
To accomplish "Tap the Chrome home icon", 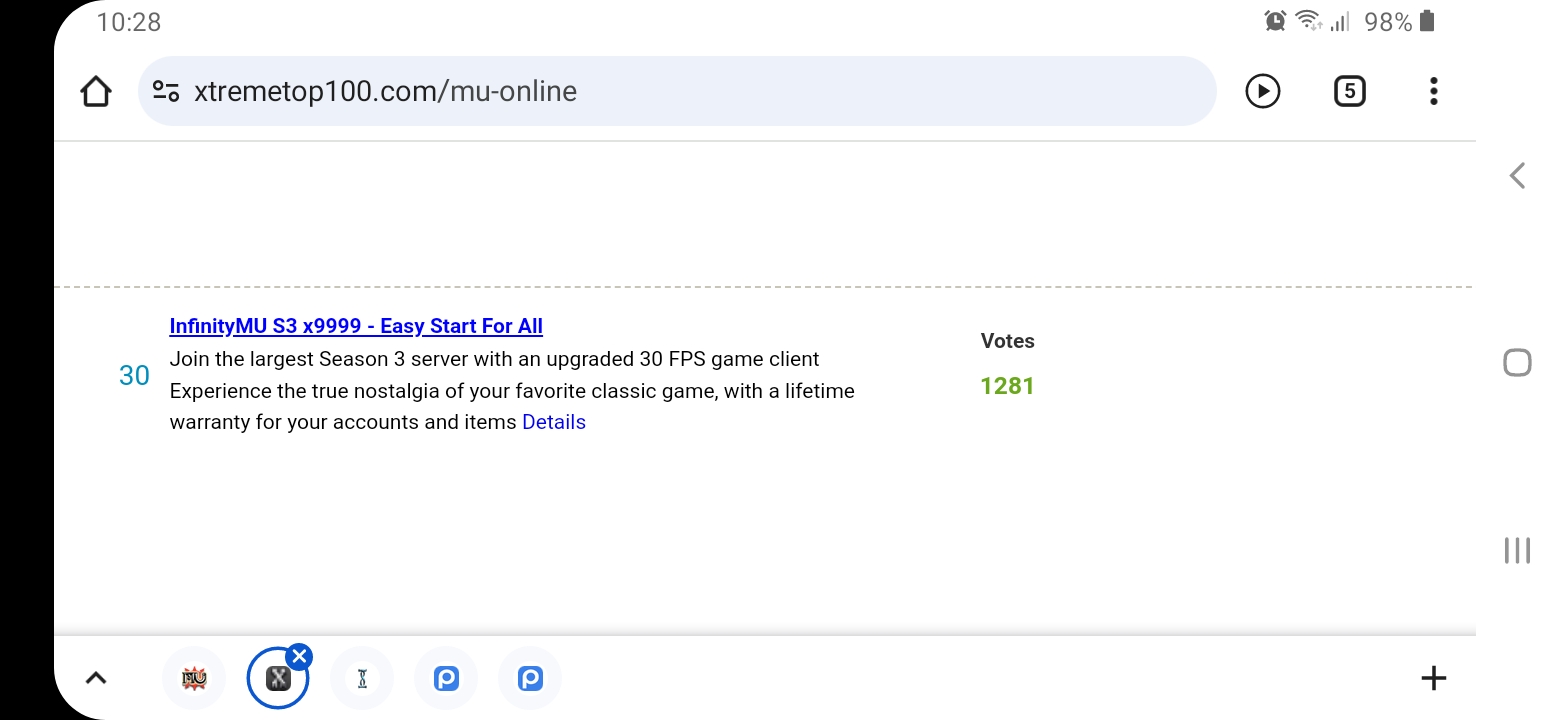I will [95, 92].
